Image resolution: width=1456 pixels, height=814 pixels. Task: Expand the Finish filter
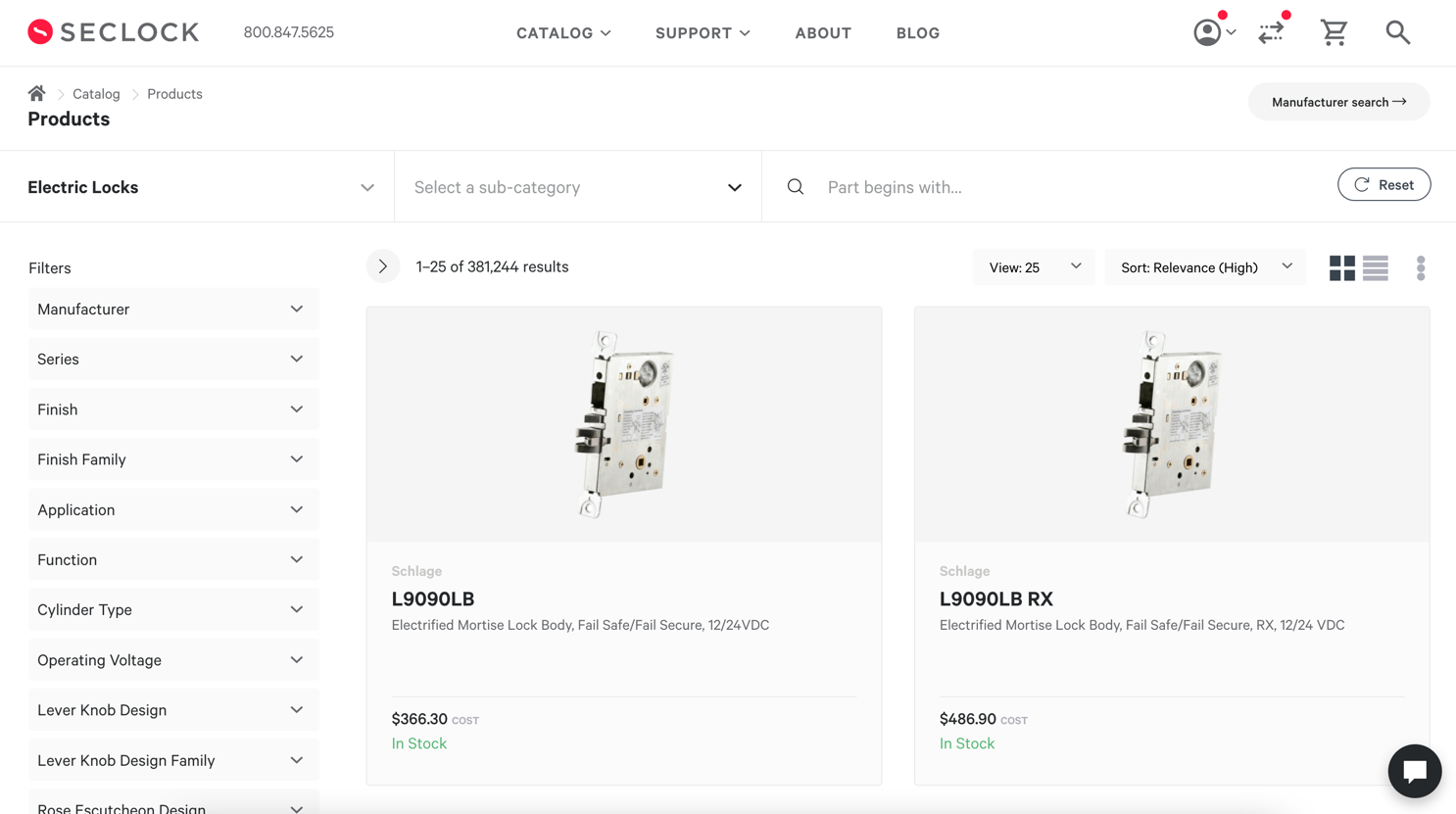click(173, 409)
